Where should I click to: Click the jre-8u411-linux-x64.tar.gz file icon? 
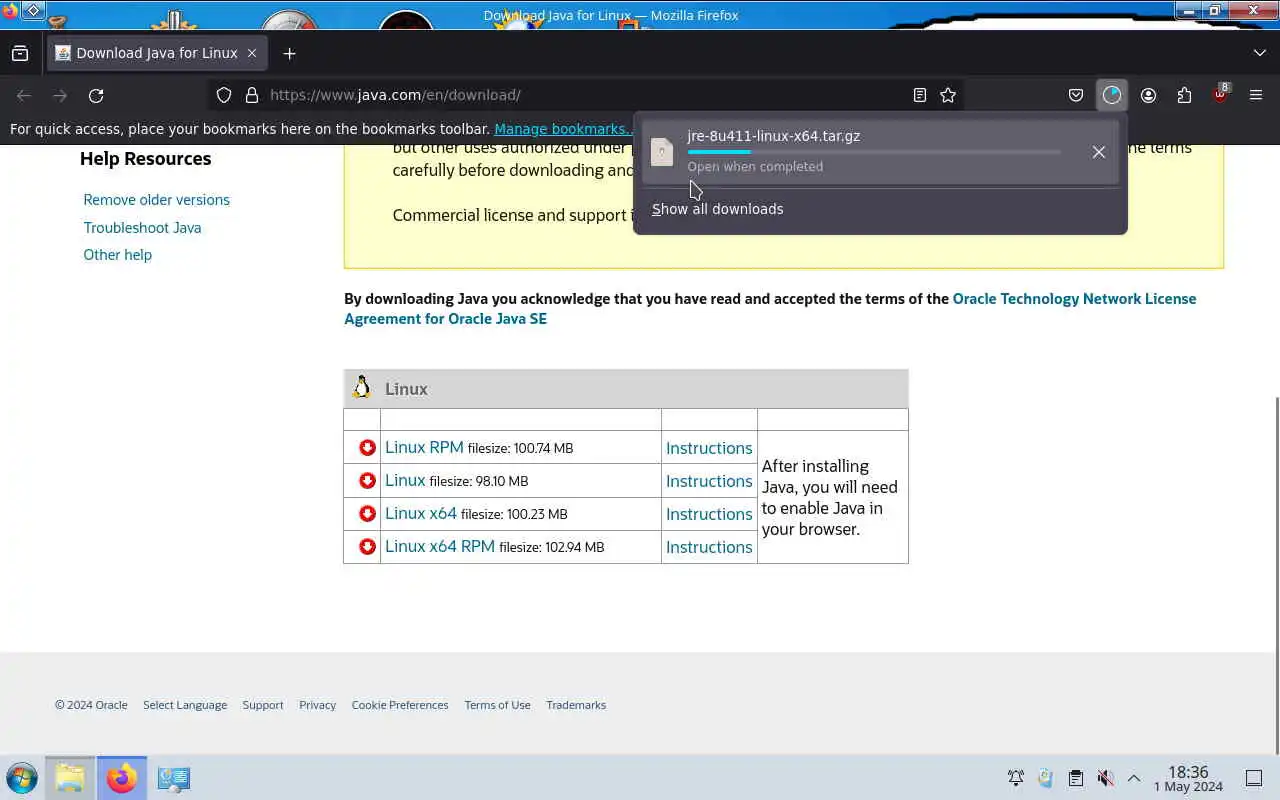tap(662, 152)
